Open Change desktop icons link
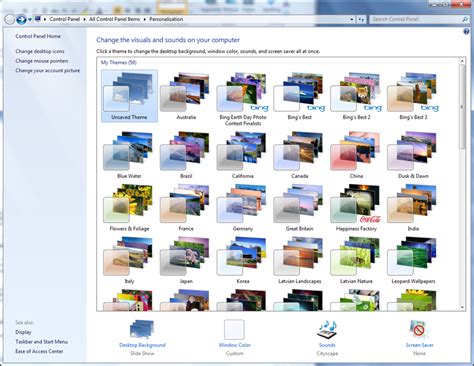The width and height of the screenshot is (474, 366). [x=40, y=51]
